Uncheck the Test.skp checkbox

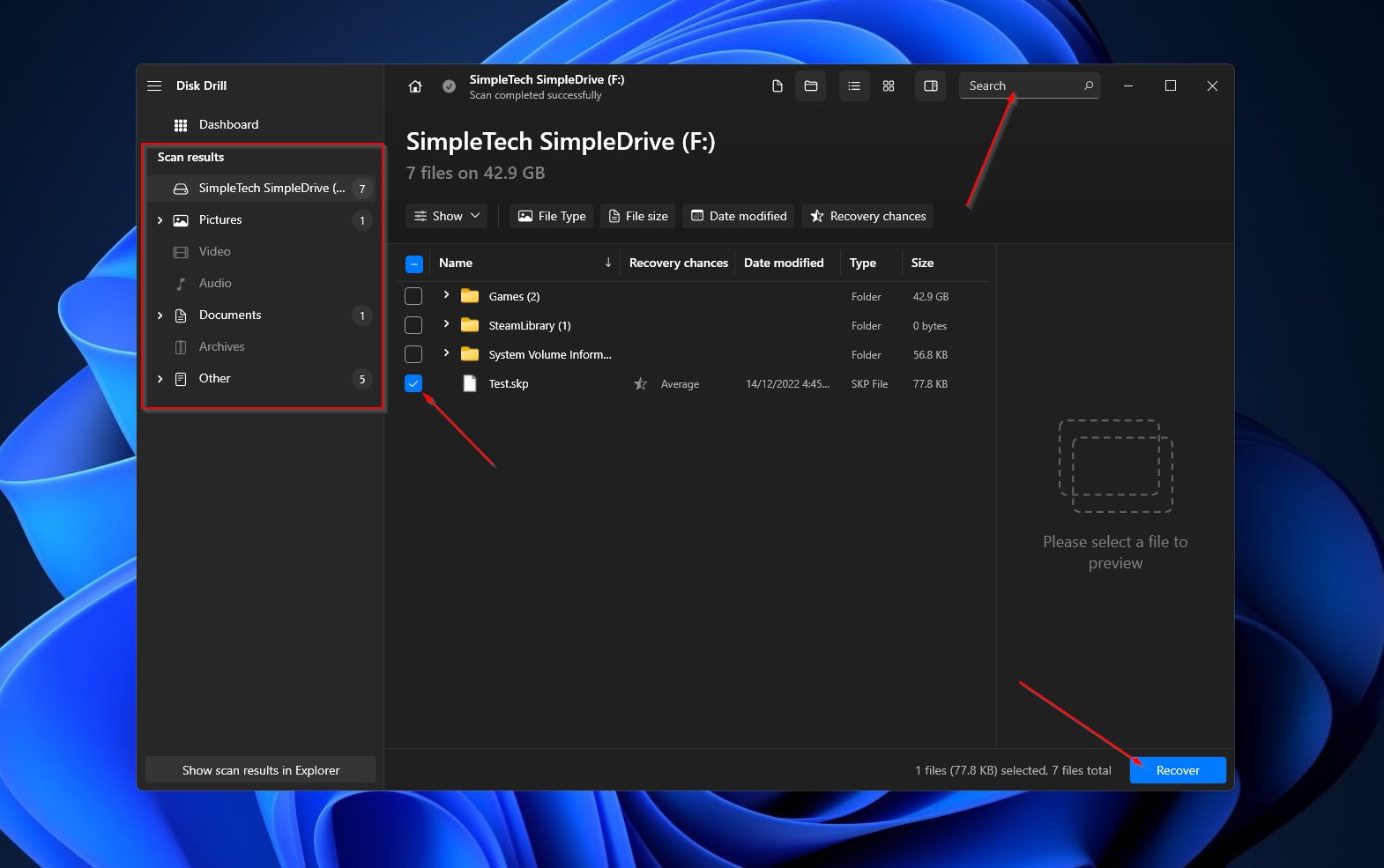[x=413, y=383]
